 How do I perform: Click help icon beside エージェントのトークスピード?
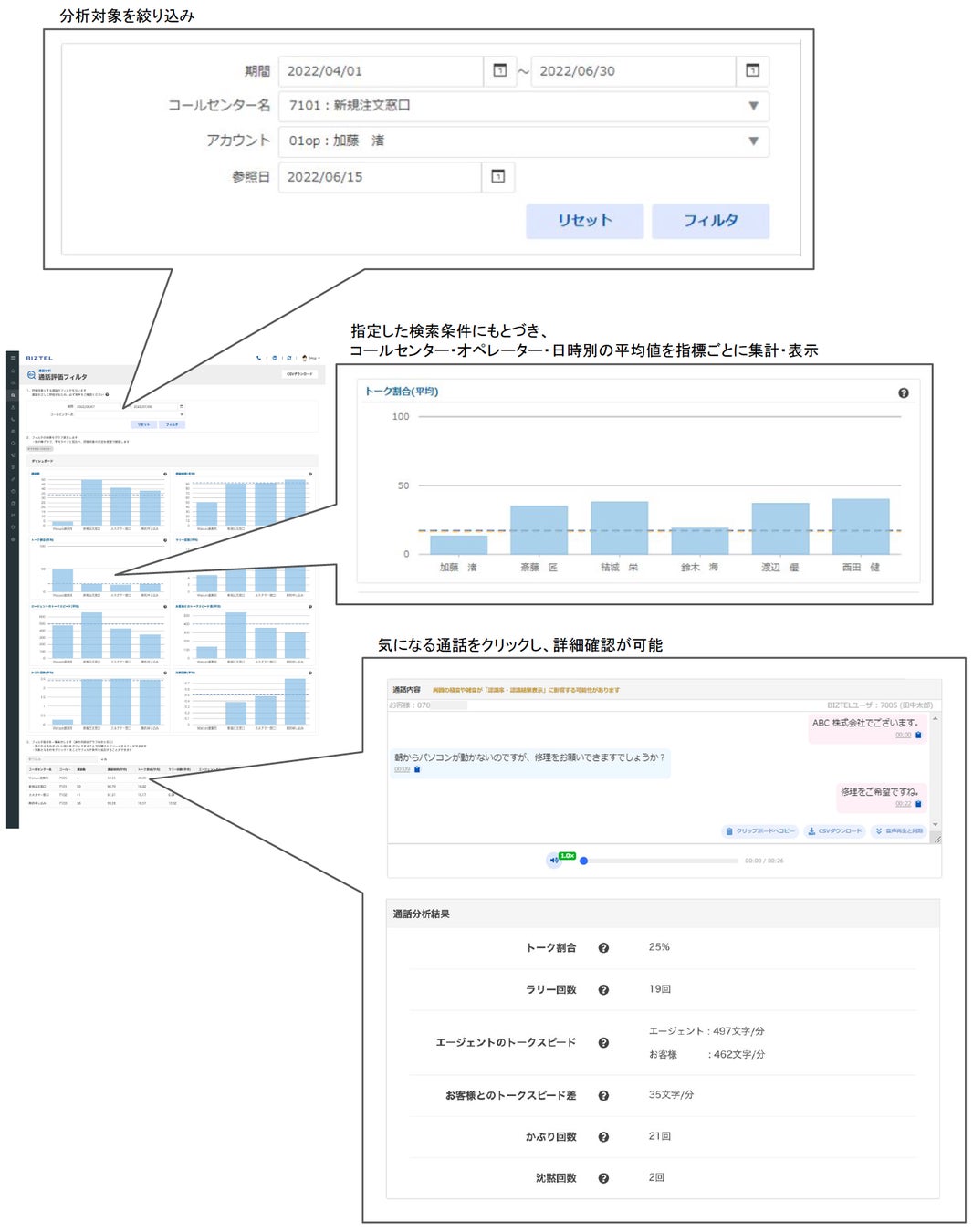click(x=603, y=1043)
